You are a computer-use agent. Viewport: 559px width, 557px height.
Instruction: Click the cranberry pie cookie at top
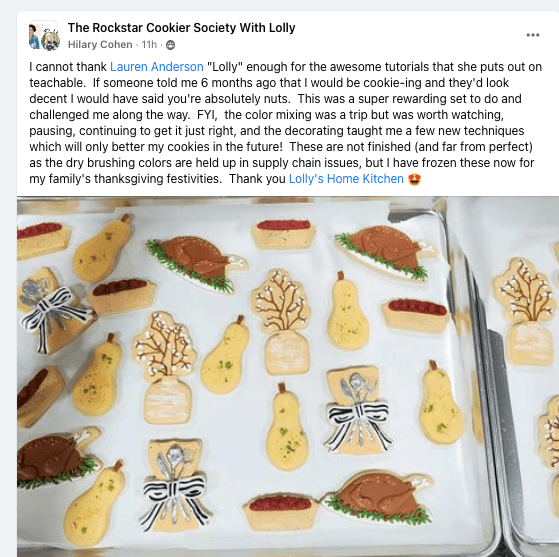(x=283, y=234)
